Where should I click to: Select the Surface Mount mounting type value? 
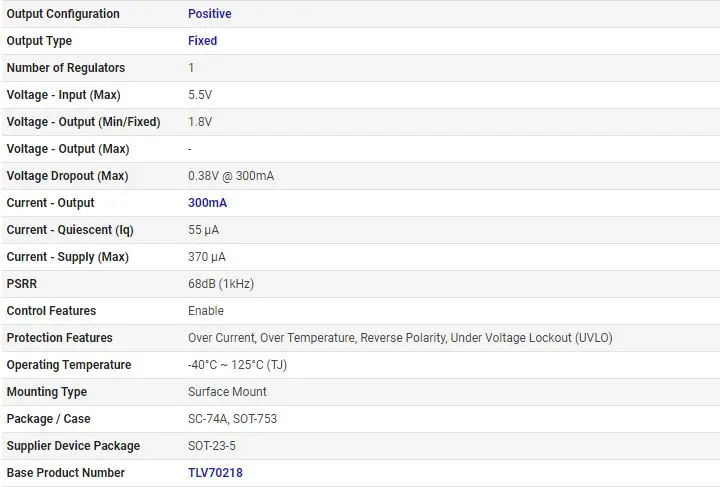227,392
